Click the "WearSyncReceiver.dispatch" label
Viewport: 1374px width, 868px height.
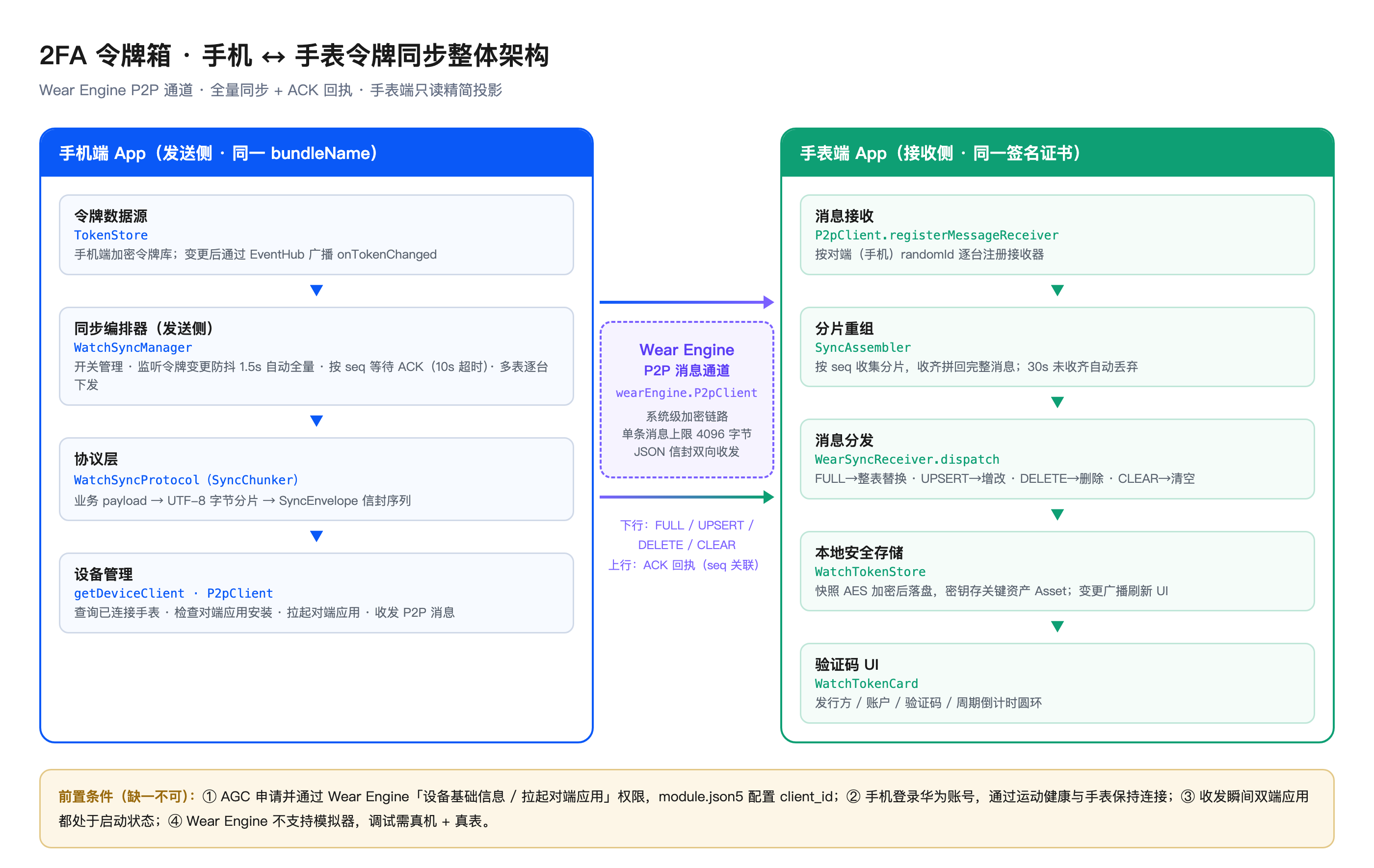pyautogui.click(x=907, y=459)
